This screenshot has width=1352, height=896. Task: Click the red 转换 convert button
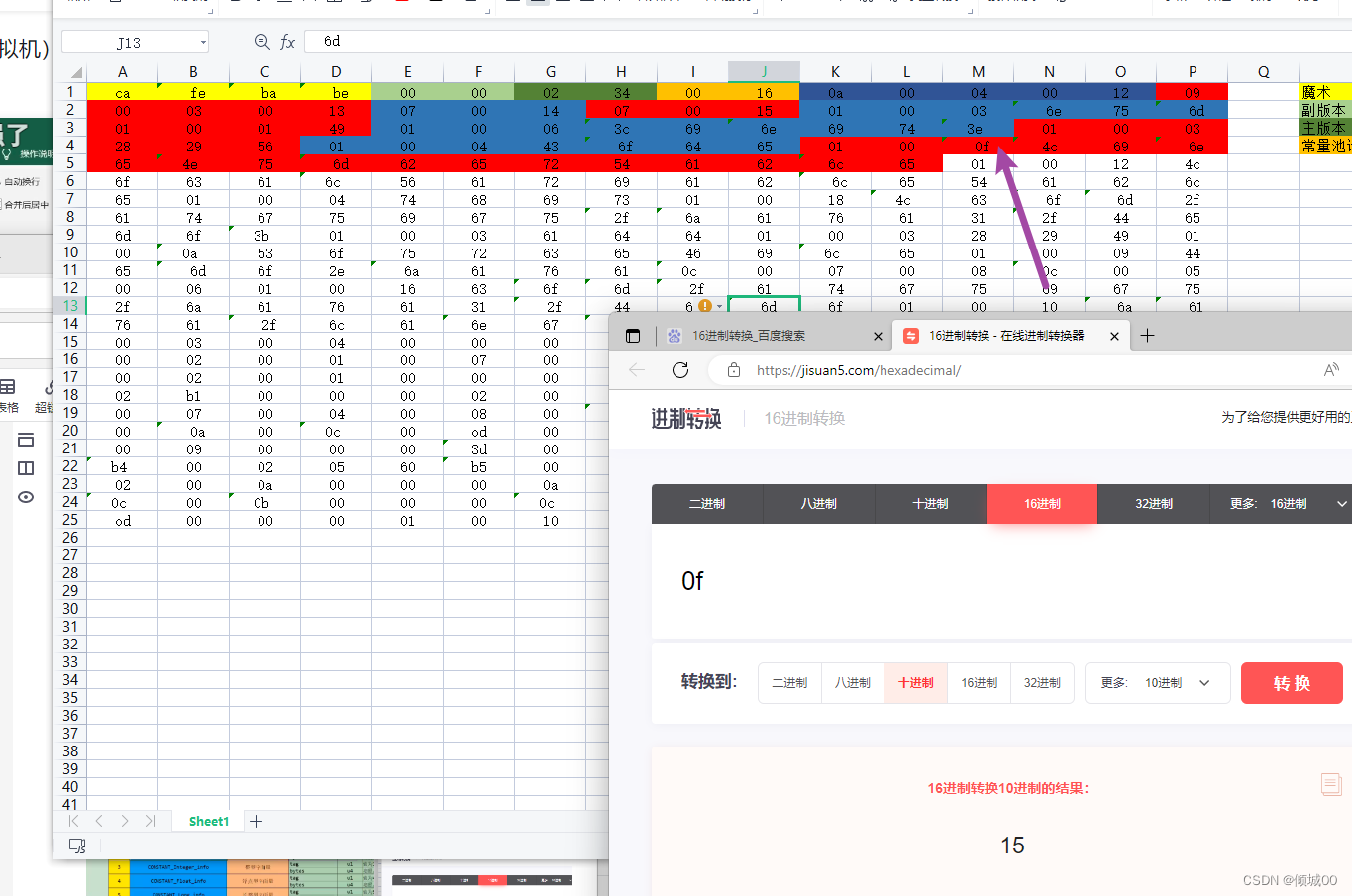tap(1292, 683)
